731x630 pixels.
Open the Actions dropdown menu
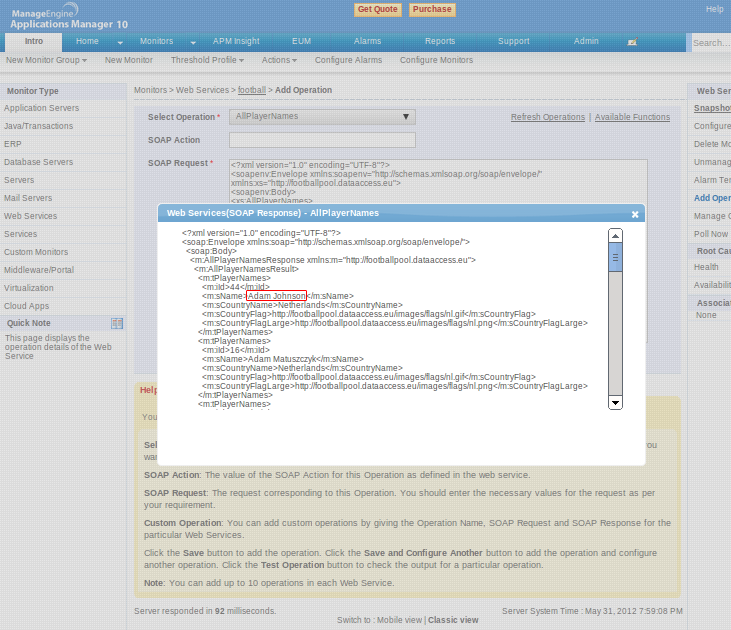click(279, 60)
